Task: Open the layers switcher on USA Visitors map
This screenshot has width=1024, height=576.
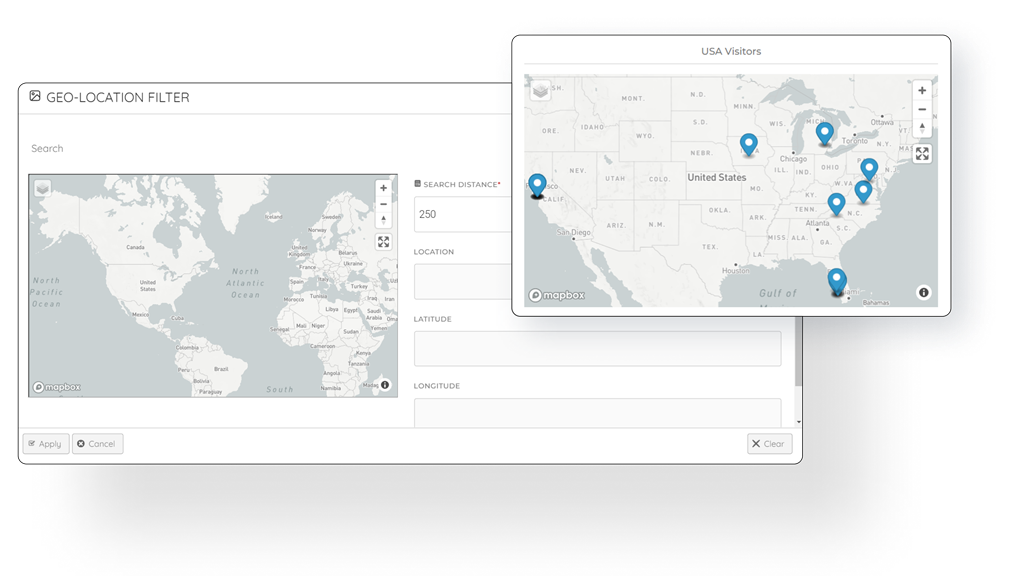Action: click(540, 90)
